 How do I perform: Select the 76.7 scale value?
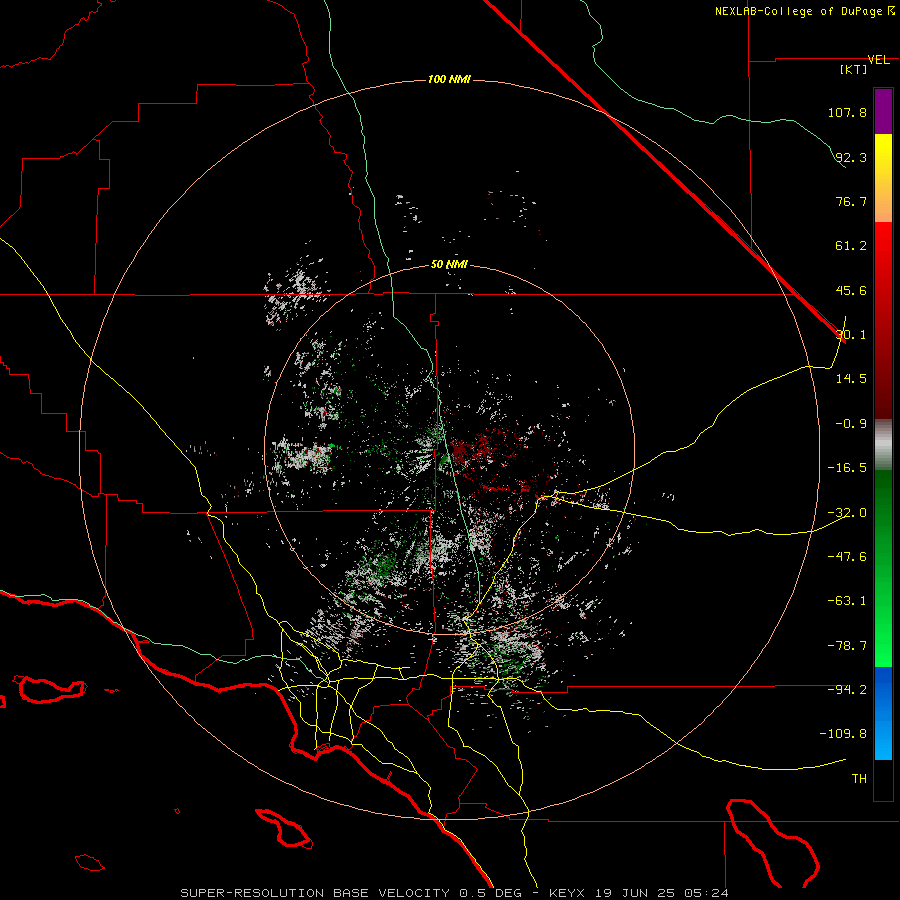(851, 201)
